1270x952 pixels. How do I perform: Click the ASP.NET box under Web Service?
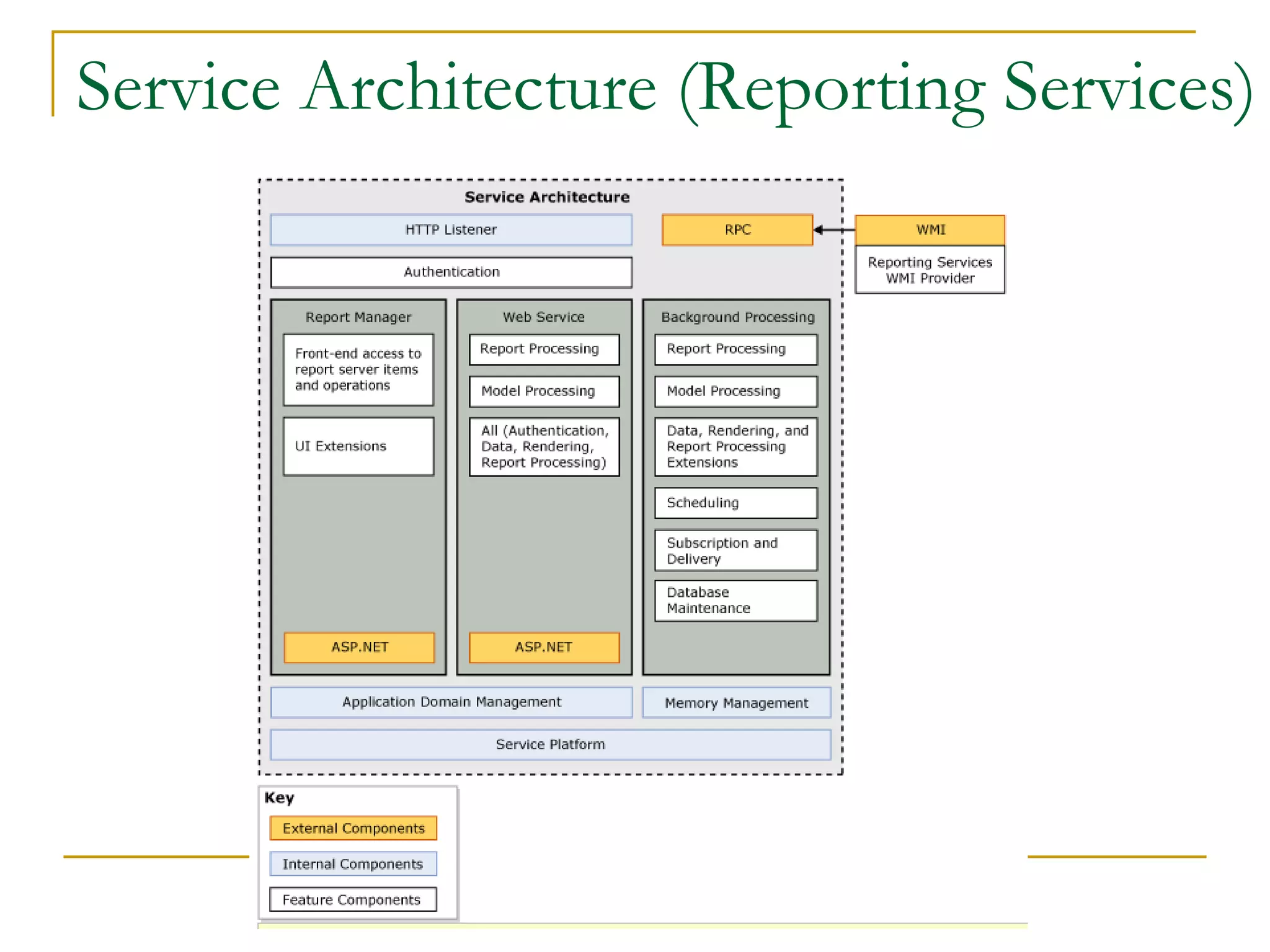point(544,647)
